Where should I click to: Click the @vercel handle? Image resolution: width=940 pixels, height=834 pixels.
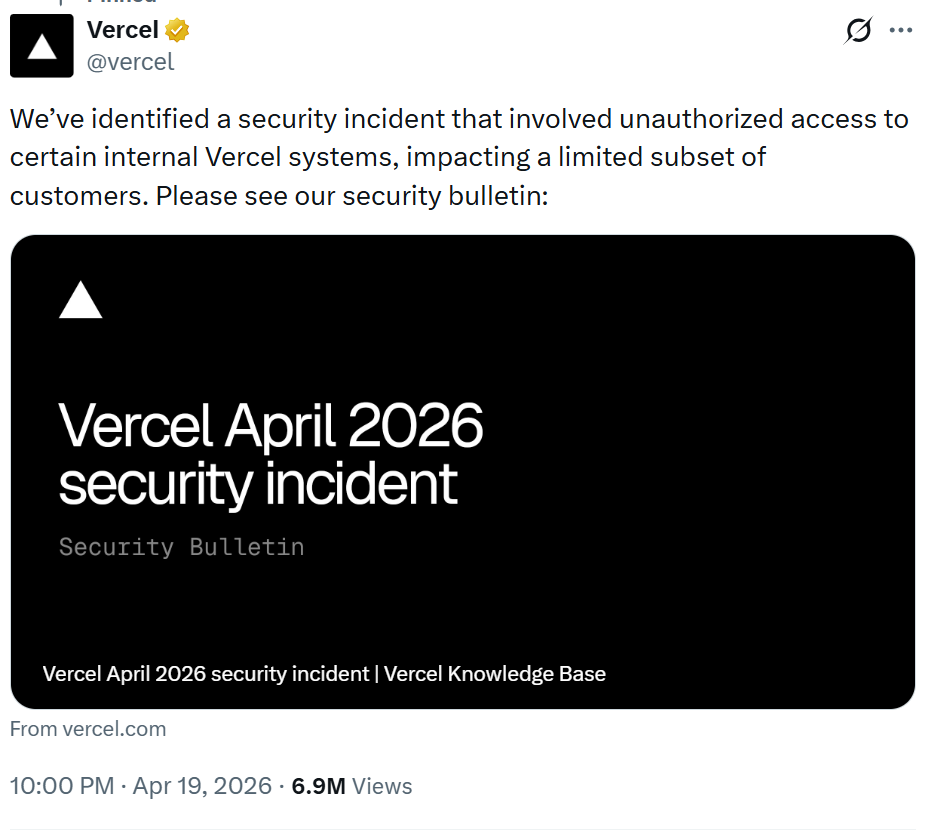click(x=130, y=62)
